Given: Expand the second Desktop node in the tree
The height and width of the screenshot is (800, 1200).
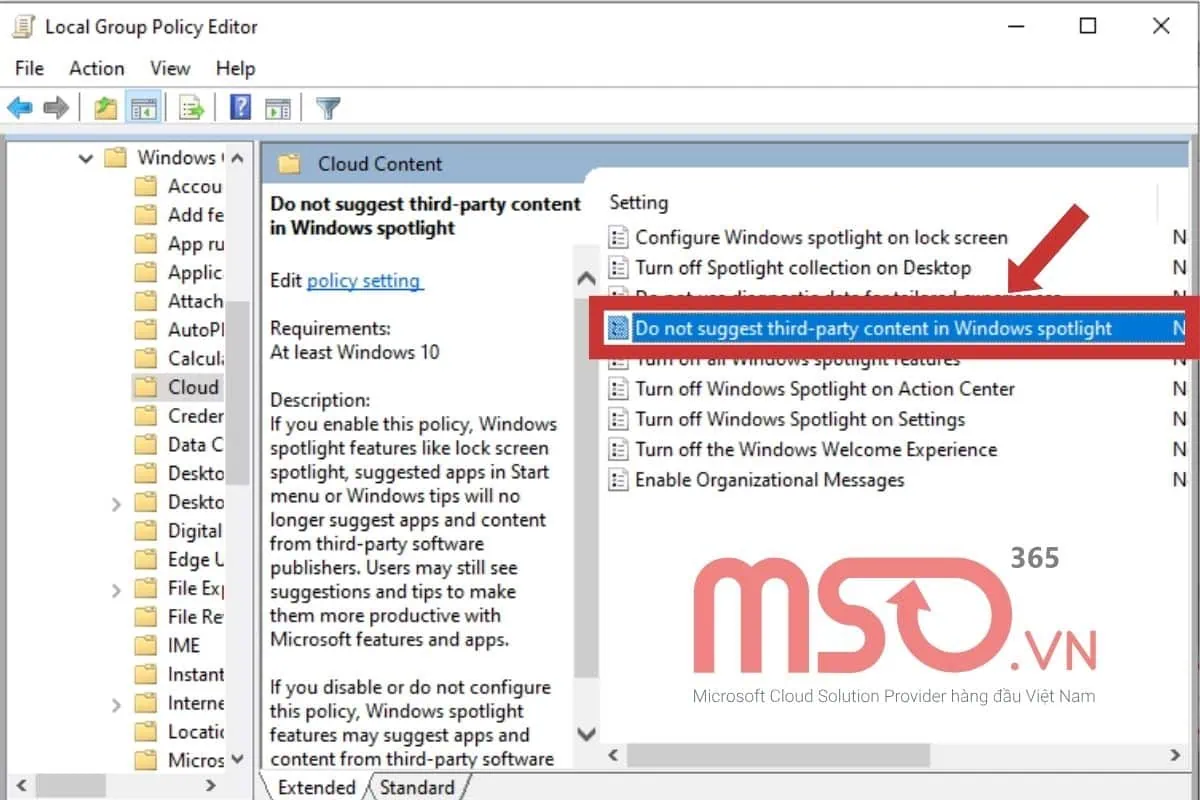Looking at the screenshot, I should coord(117,501).
